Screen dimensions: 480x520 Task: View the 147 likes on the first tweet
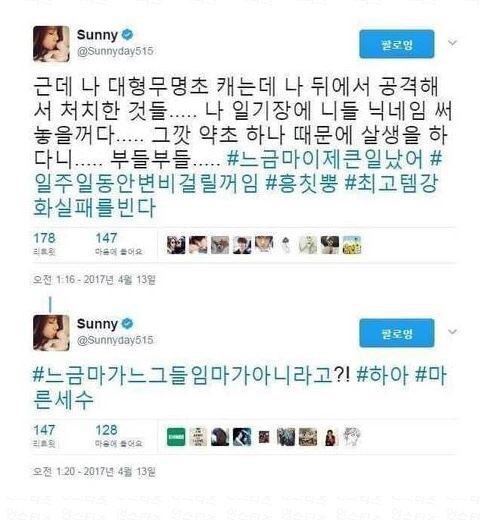click(119, 243)
